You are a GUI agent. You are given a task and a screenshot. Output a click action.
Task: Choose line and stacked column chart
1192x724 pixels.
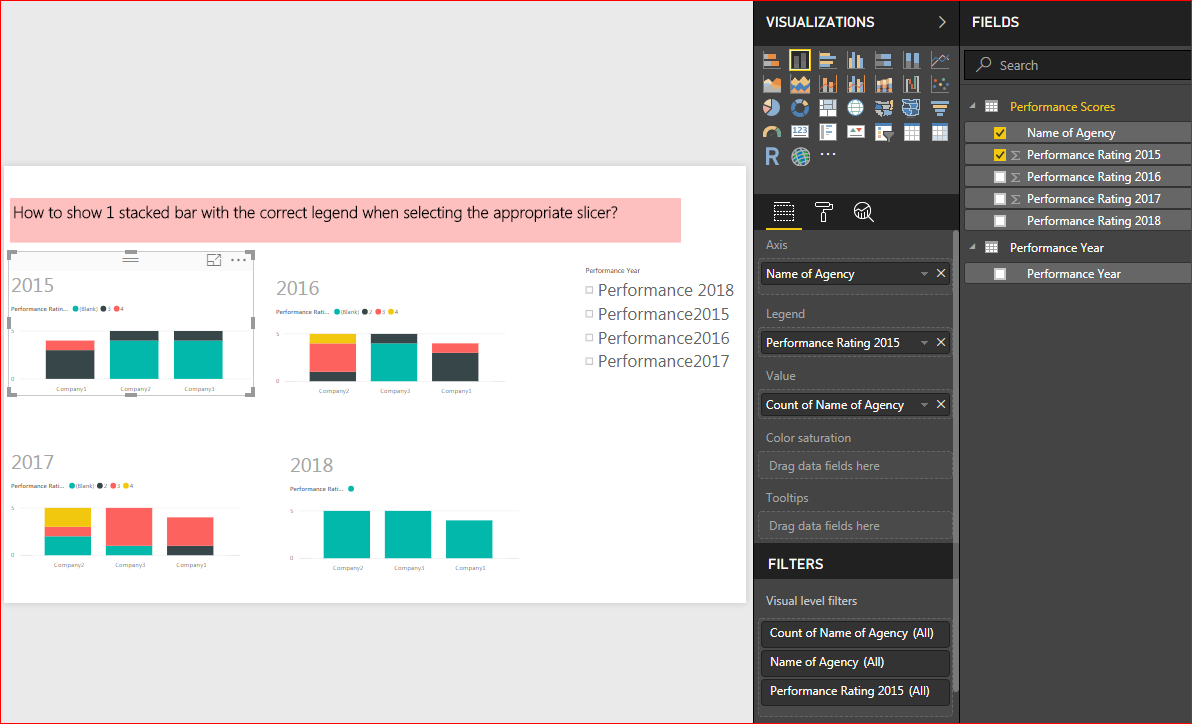pos(828,84)
